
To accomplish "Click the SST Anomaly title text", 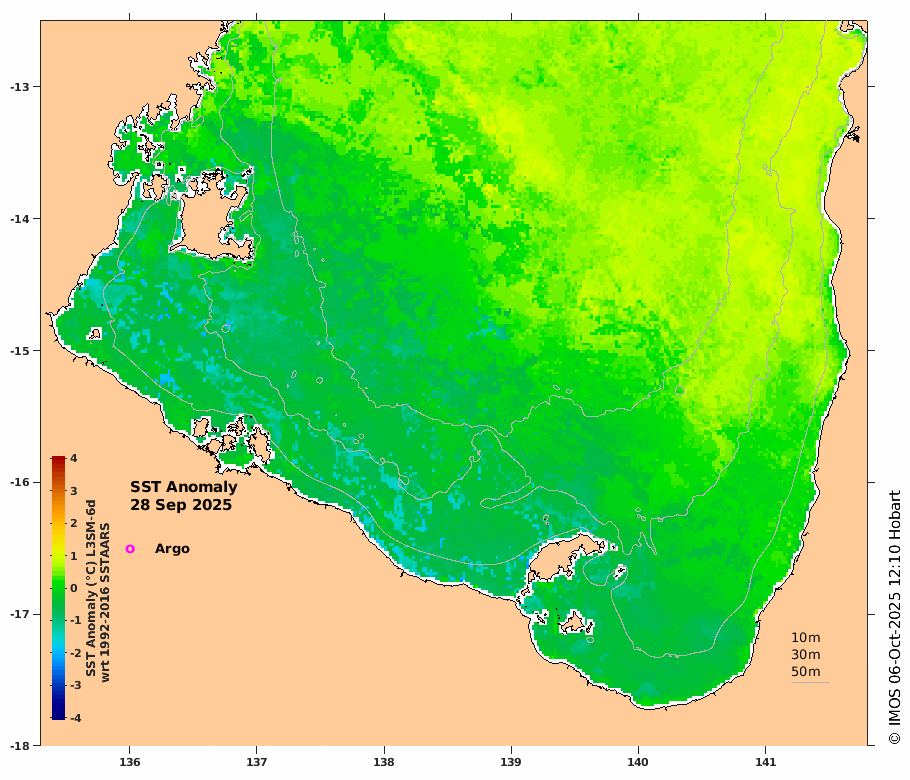I will (x=183, y=487).
